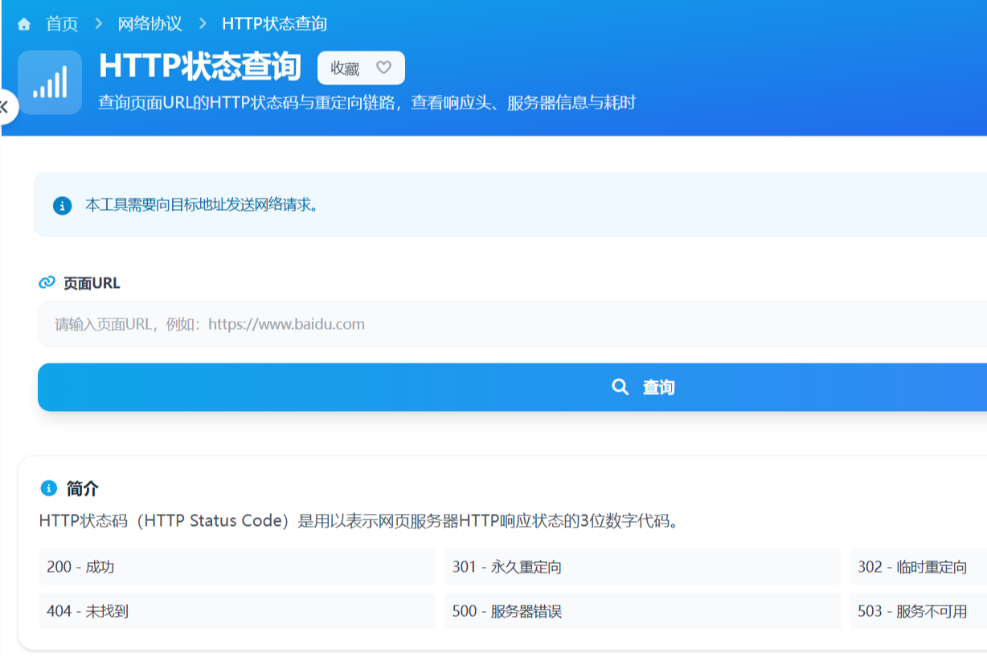Screen dimensions: 987x658
Task: Pick the 404 - 未找到 status chip
Action: coord(236,611)
